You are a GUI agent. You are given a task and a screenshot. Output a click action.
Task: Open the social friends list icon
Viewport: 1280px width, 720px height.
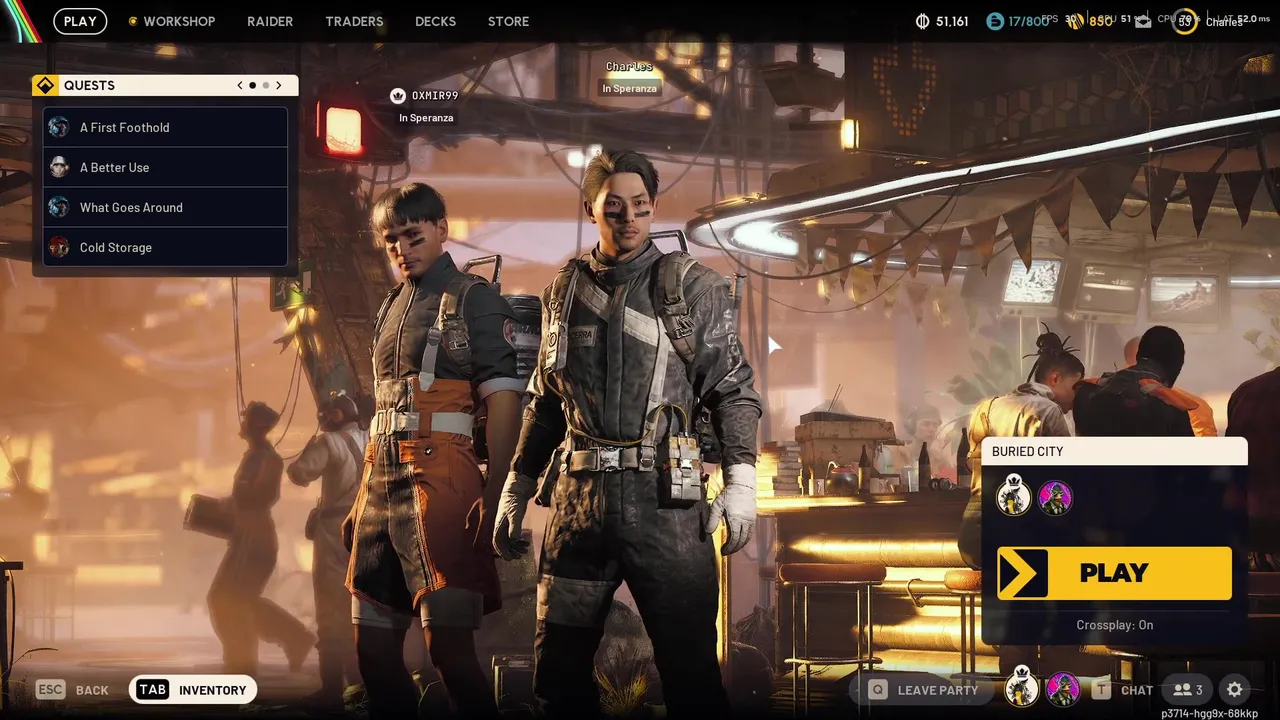click(x=1188, y=690)
